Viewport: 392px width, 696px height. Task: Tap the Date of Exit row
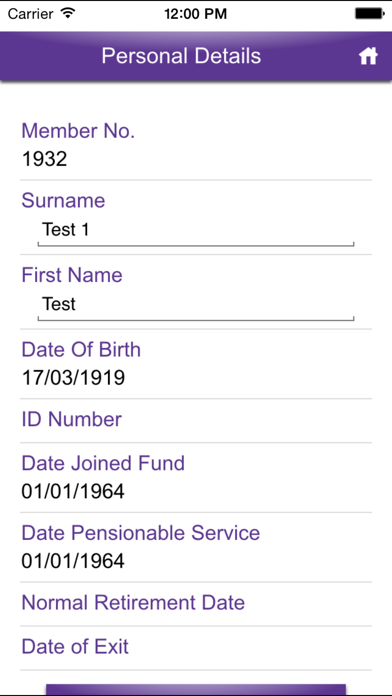[196, 647]
